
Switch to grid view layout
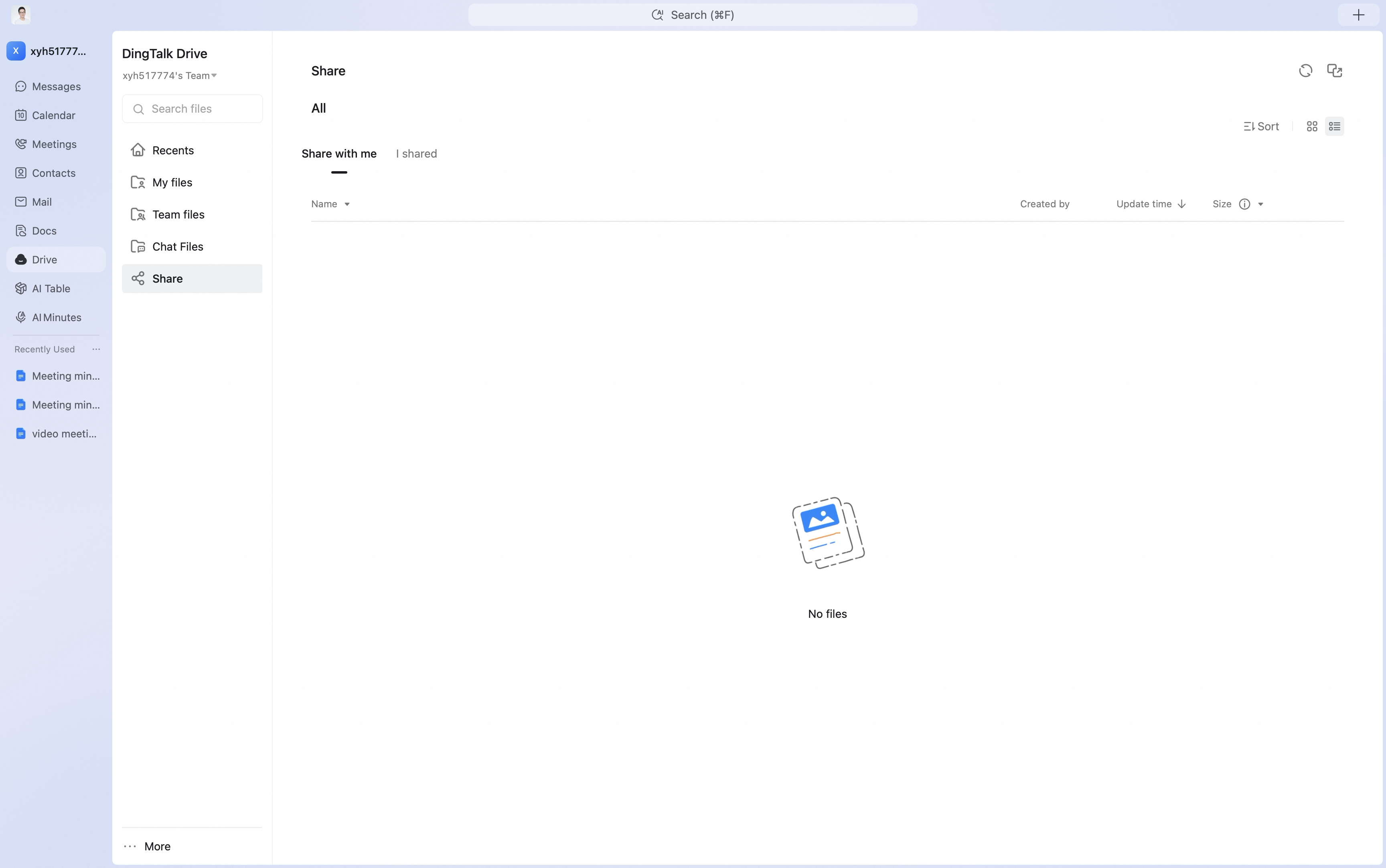tap(1312, 126)
